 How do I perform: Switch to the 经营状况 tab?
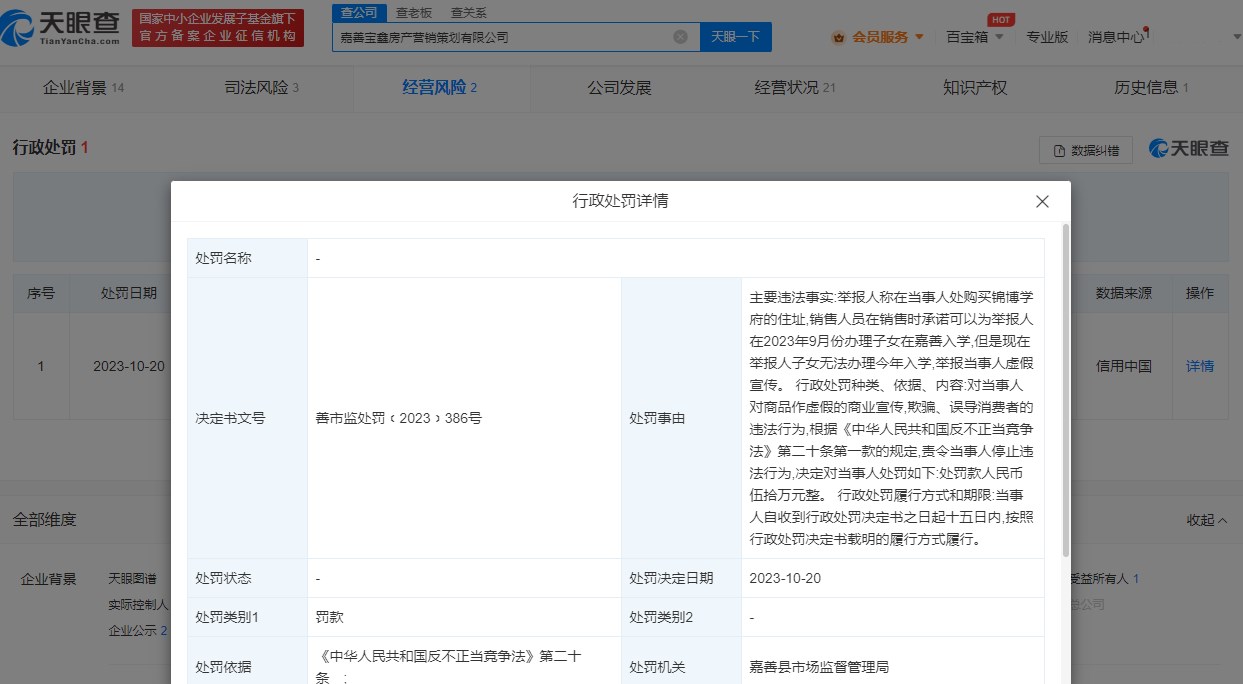coord(794,88)
